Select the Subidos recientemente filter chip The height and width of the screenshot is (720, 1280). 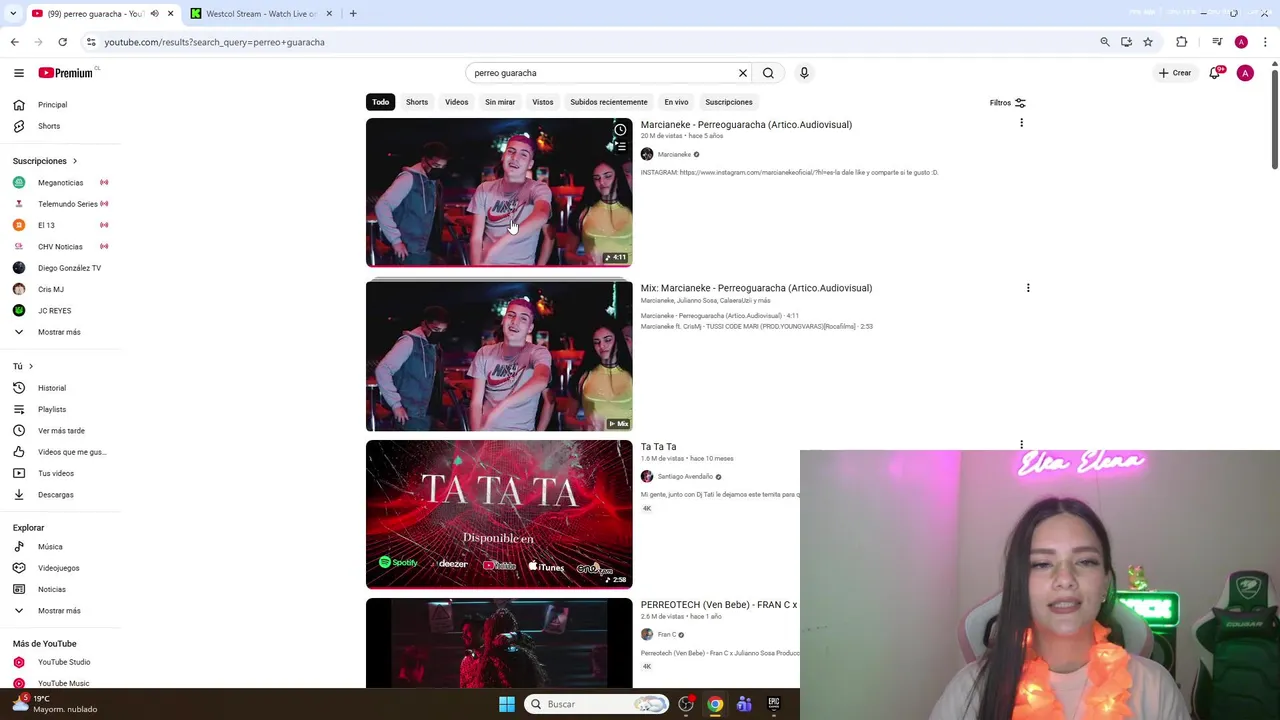[609, 102]
